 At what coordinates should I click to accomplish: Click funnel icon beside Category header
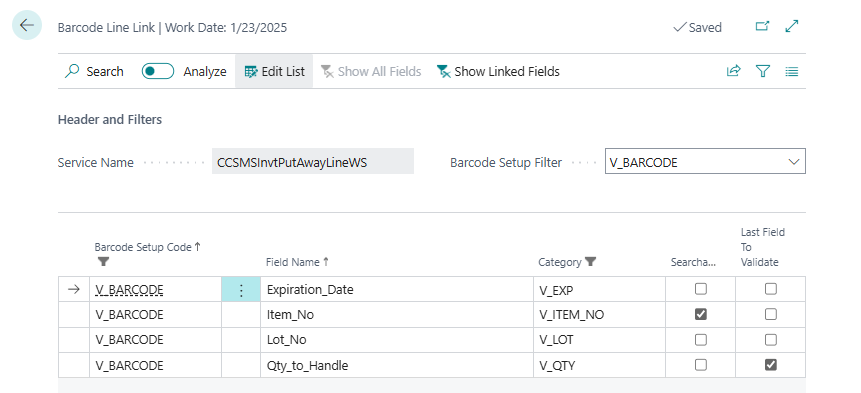(591, 262)
